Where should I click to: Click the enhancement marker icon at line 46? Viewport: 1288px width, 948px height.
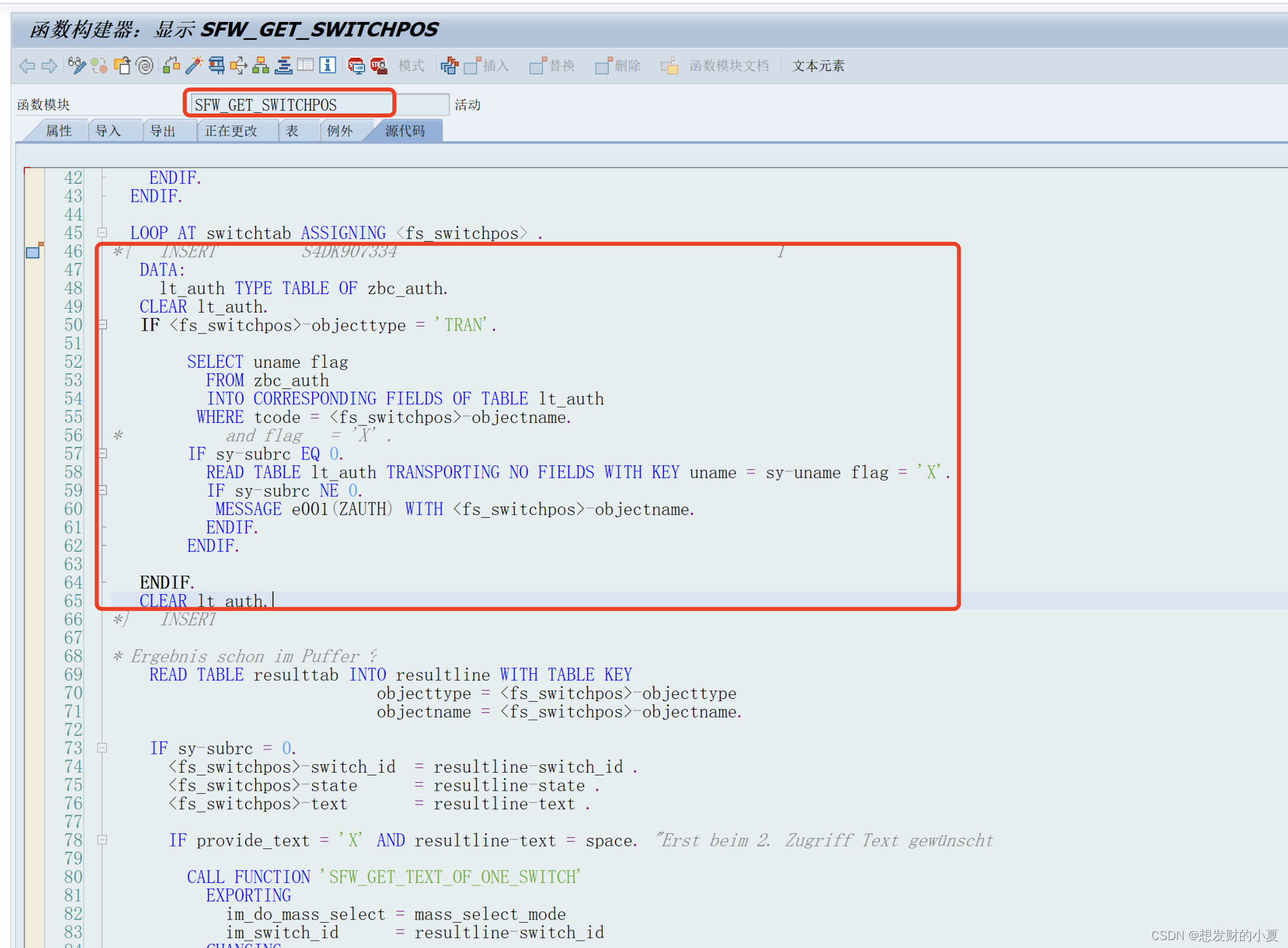pyautogui.click(x=35, y=251)
